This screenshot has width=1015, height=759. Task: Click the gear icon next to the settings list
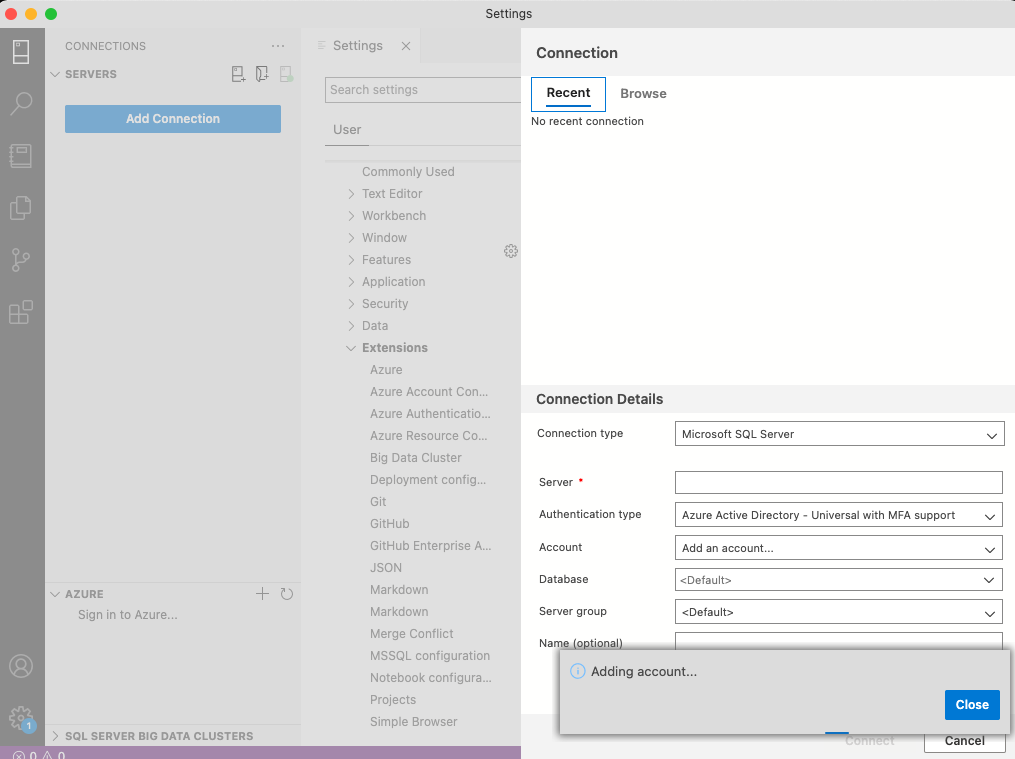(511, 251)
